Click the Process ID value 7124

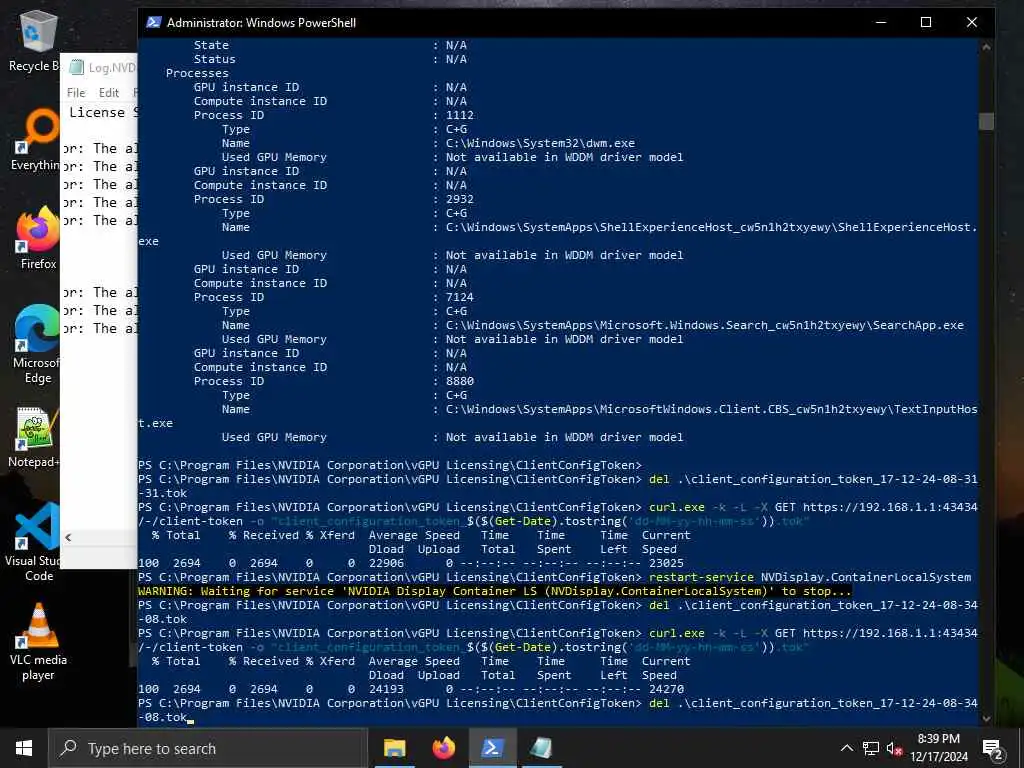tap(460, 297)
